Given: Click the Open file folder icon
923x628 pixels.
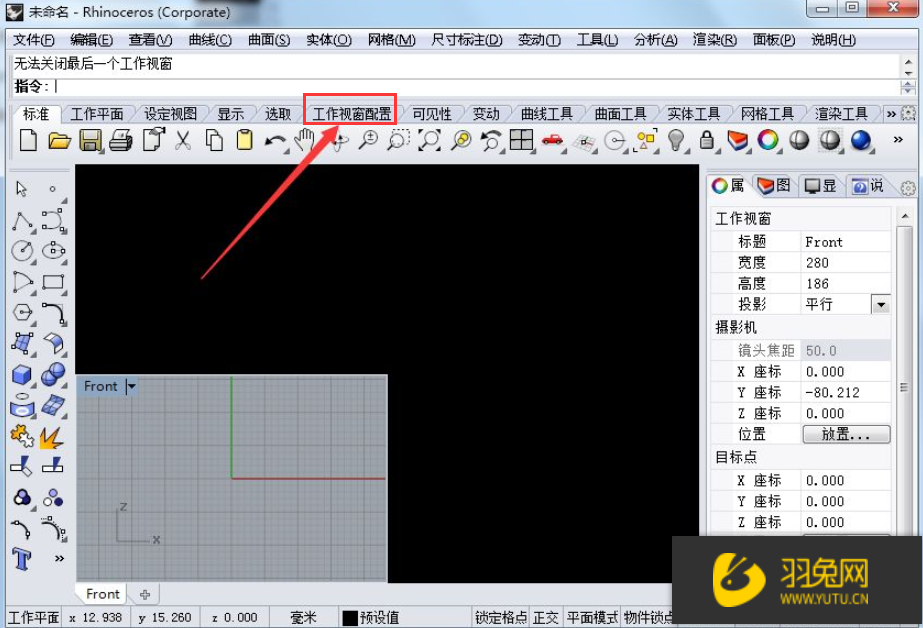Looking at the screenshot, I should (x=59, y=141).
